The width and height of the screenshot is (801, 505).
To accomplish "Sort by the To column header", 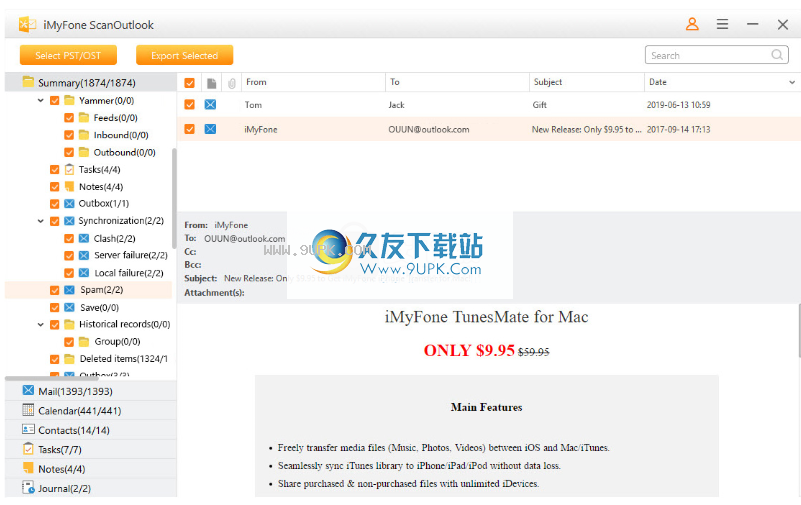I will click(x=457, y=82).
